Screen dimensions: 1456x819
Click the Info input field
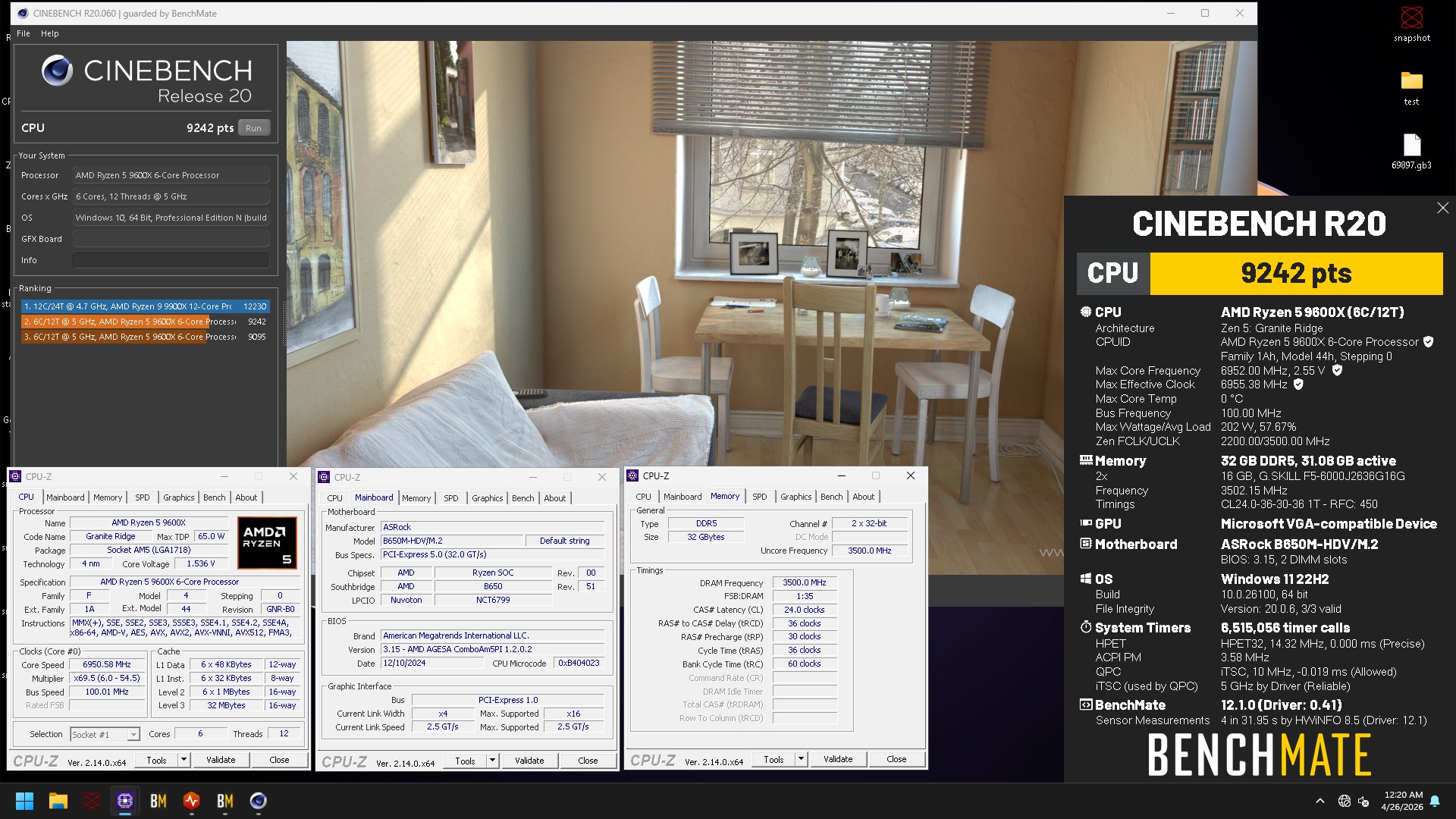[x=171, y=260]
